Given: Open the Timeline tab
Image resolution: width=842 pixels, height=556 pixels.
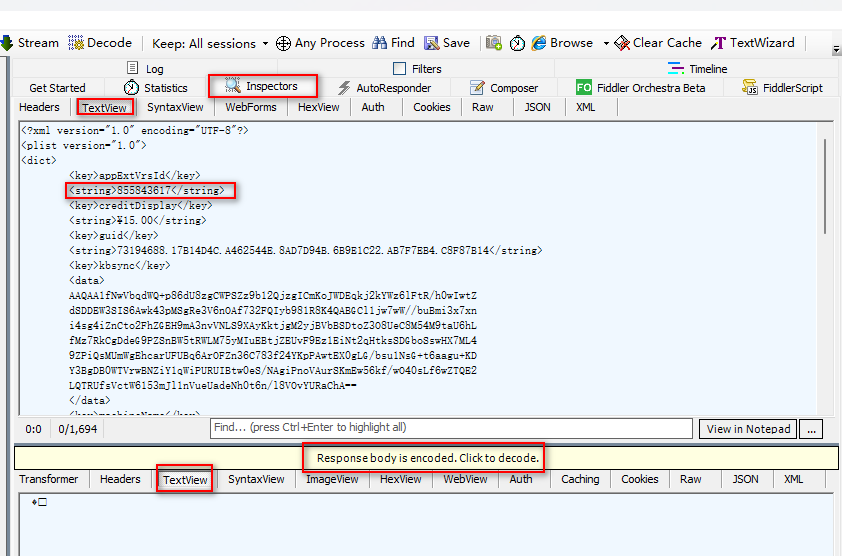Looking at the screenshot, I should click(x=698, y=69).
